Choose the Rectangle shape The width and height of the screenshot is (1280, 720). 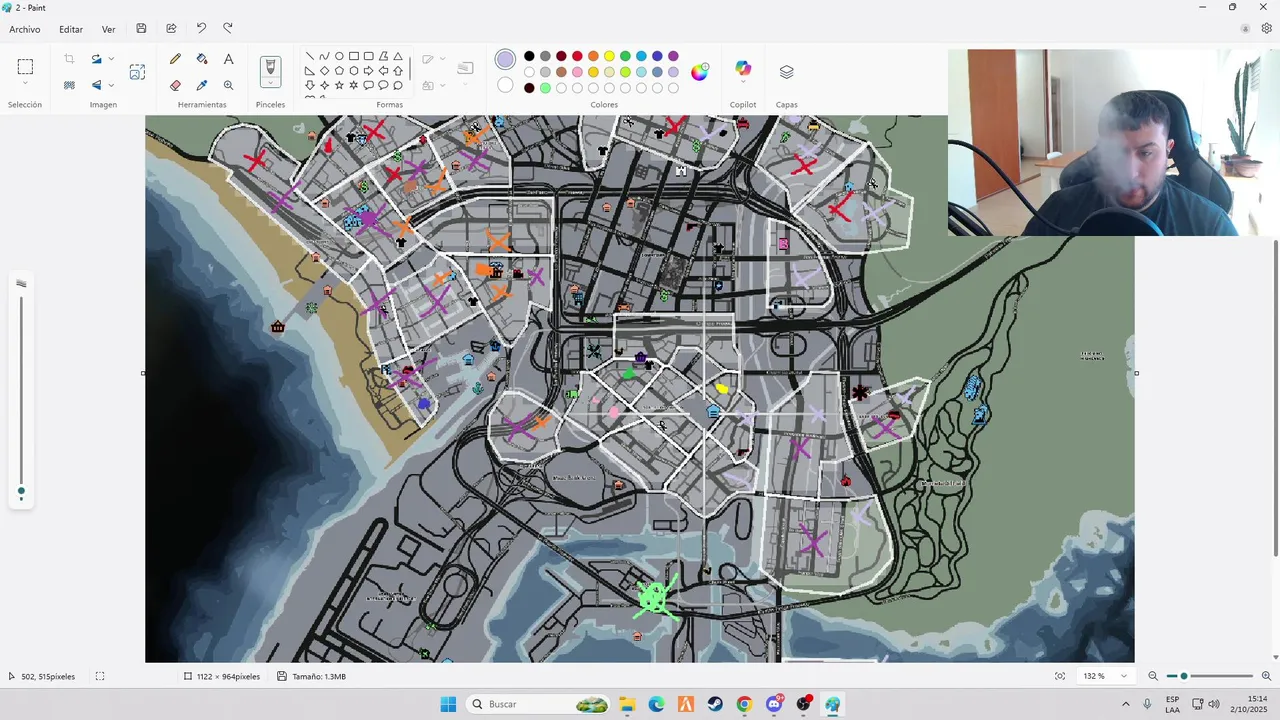354,56
